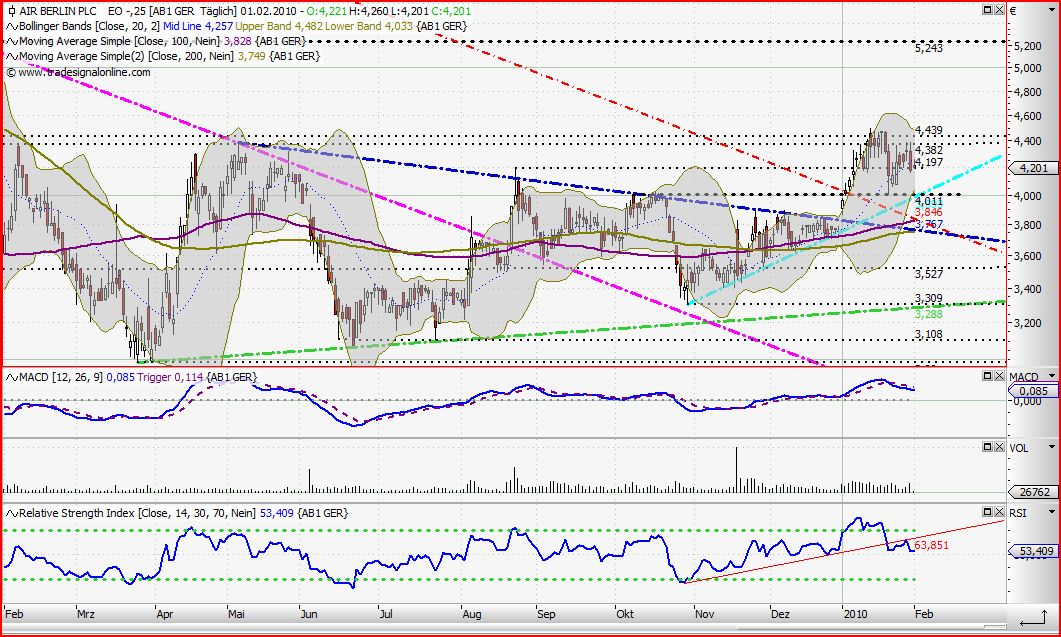Screen dimensions: 1061x637
Task: Select the Relative Strength Index legend text
Action: click(137, 513)
